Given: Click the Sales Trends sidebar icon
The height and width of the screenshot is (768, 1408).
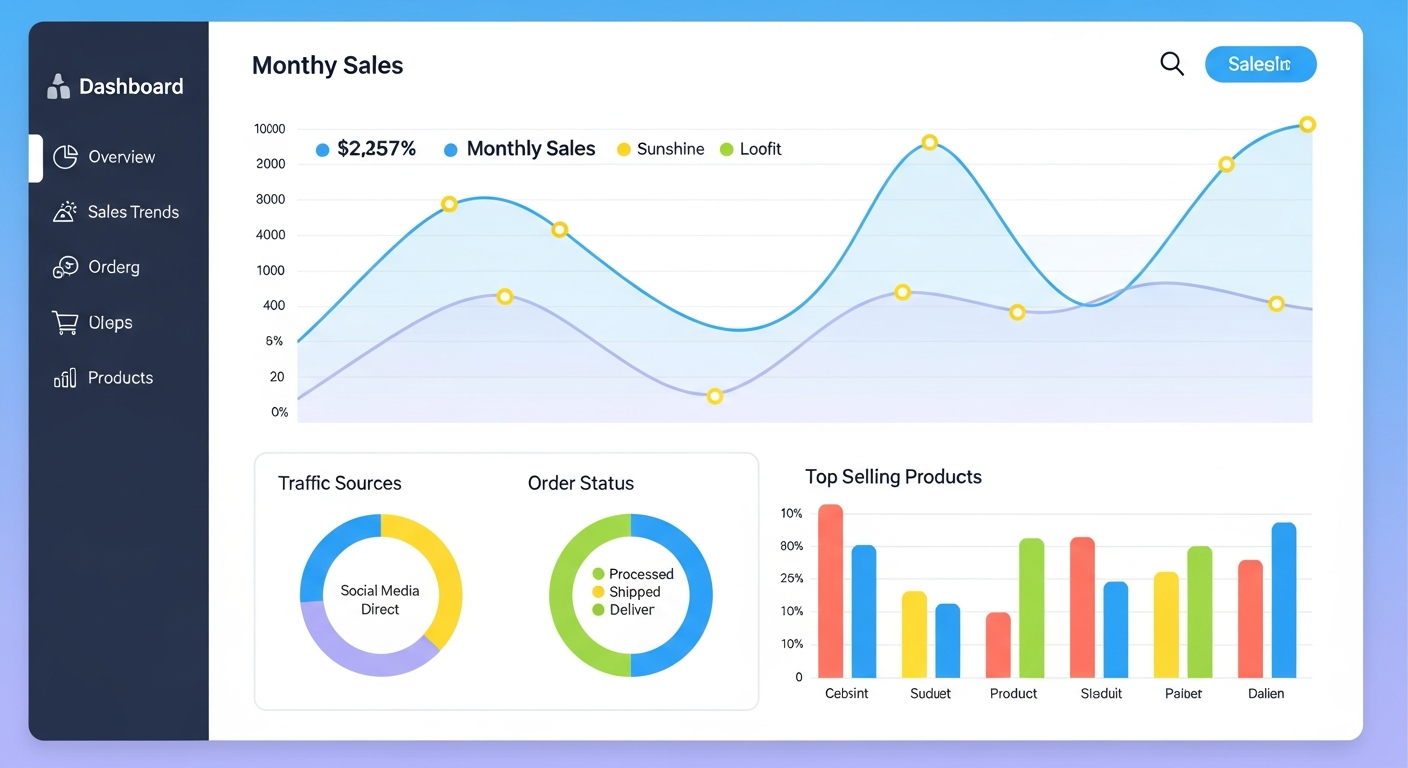Looking at the screenshot, I should tap(65, 212).
